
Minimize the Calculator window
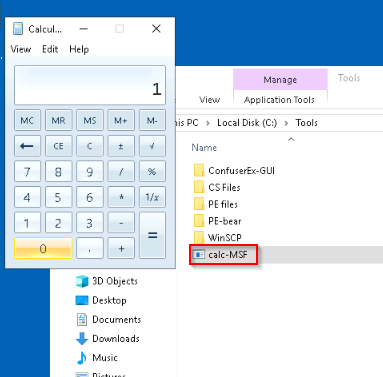click(x=84, y=29)
